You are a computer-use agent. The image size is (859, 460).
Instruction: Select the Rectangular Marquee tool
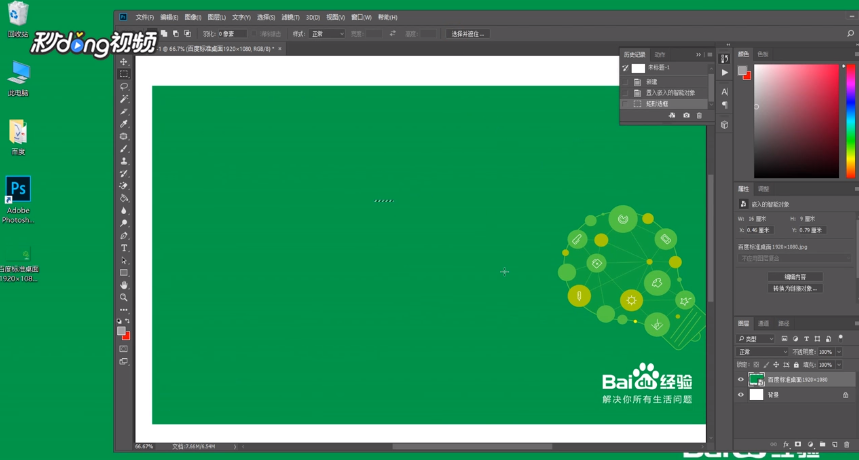point(124,74)
